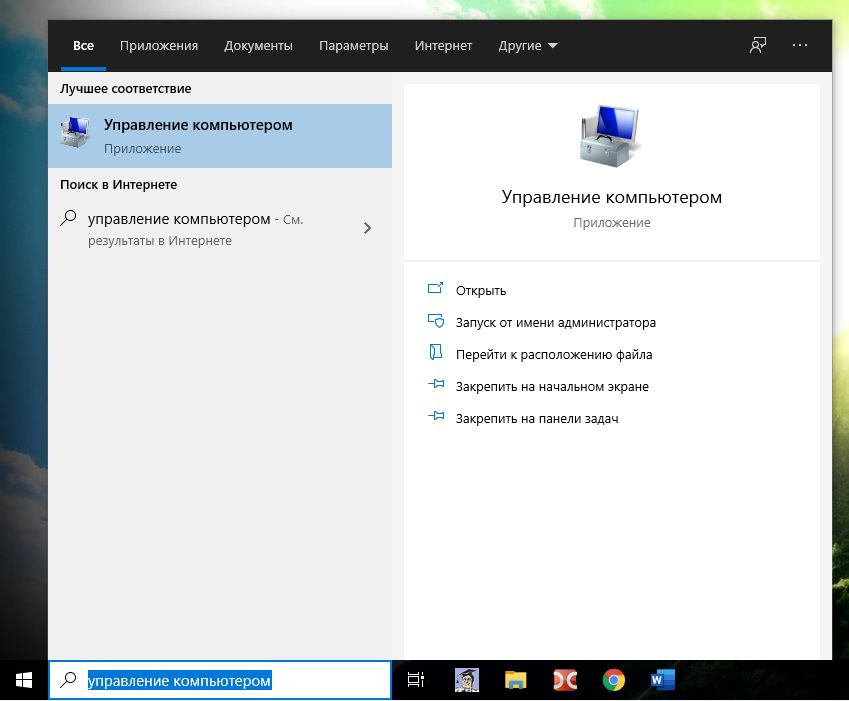
Task: Open Google Chrome from the taskbar
Action: click(x=613, y=680)
